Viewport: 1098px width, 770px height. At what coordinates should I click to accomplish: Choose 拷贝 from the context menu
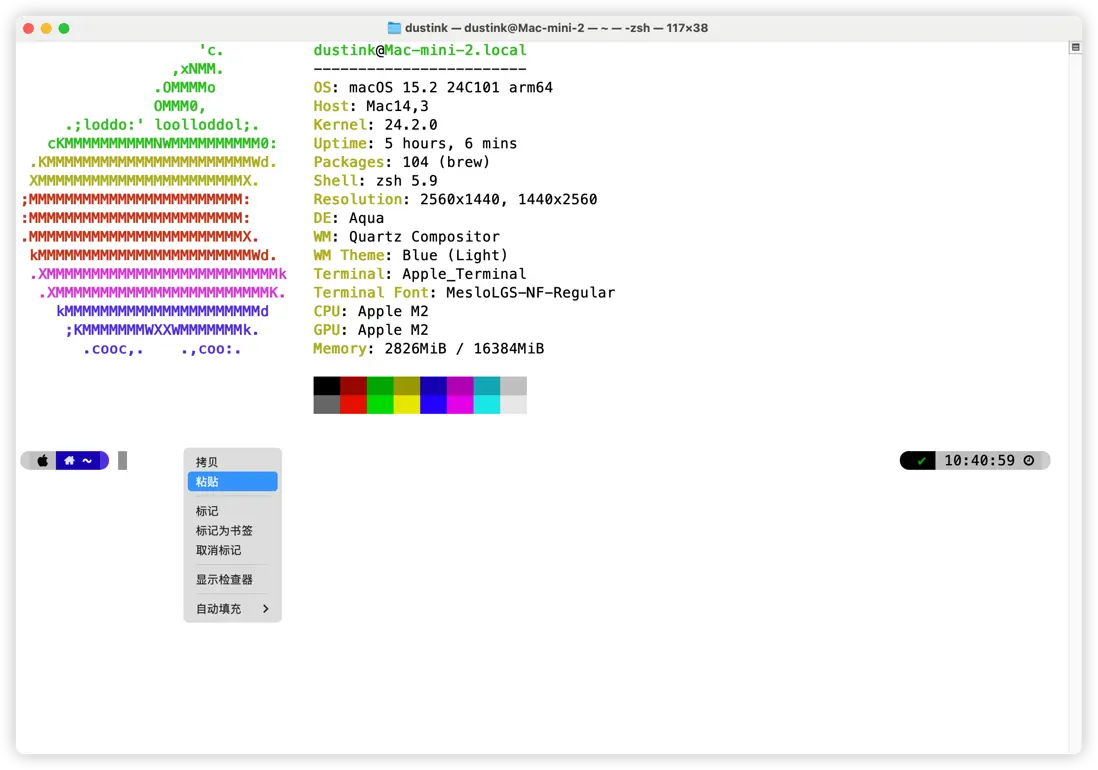pyautogui.click(x=207, y=462)
